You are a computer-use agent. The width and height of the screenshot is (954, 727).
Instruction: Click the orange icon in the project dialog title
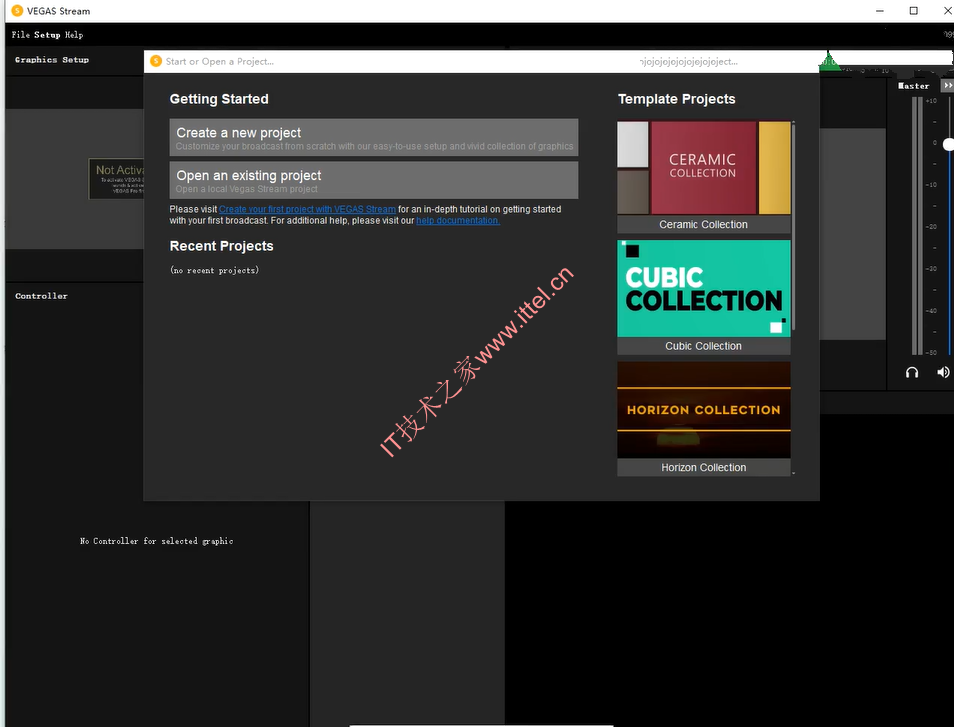tap(156, 61)
